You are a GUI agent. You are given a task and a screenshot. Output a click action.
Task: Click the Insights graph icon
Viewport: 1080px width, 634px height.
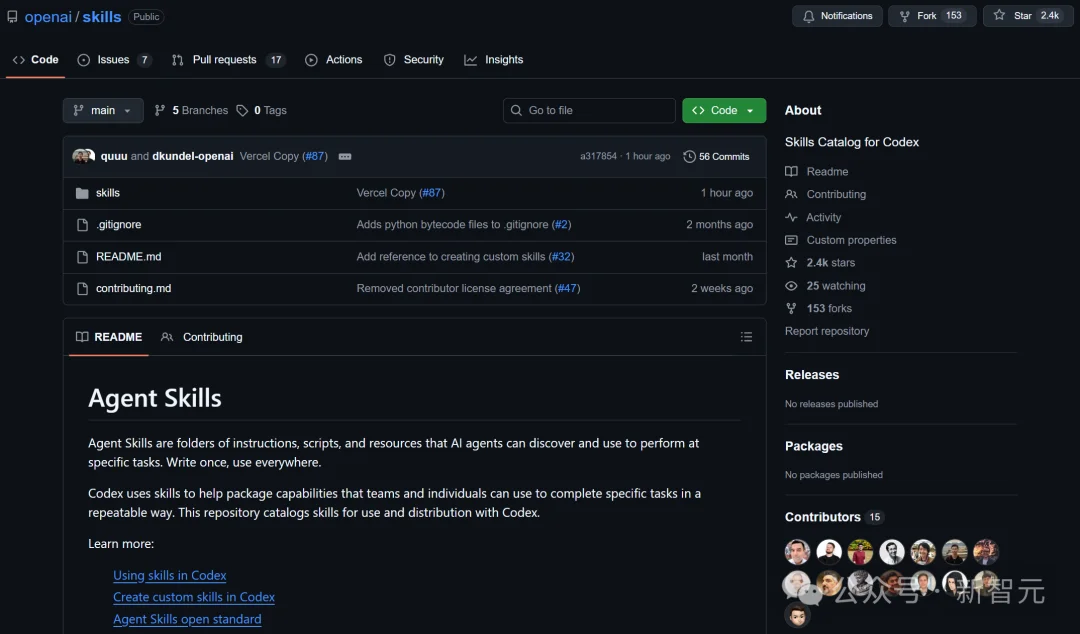click(x=470, y=60)
